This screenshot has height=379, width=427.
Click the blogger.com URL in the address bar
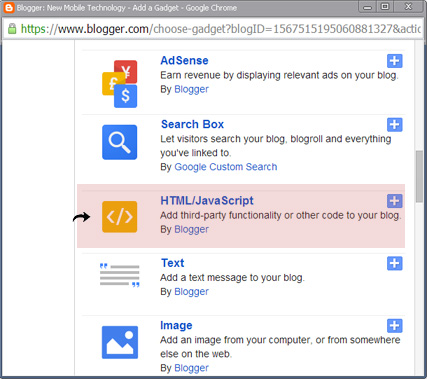[x=220, y=29]
